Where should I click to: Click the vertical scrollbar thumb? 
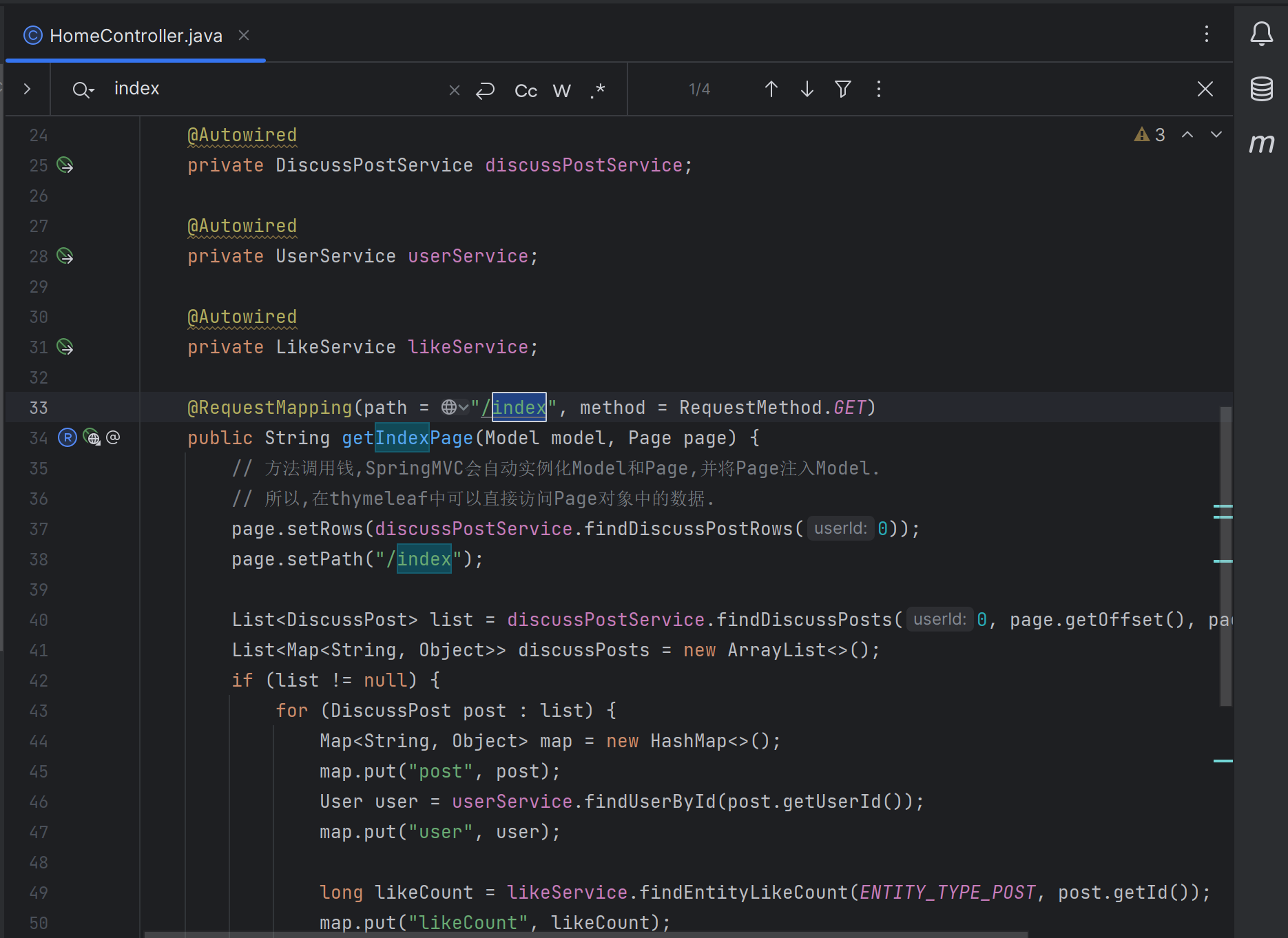tap(1226, 556)
